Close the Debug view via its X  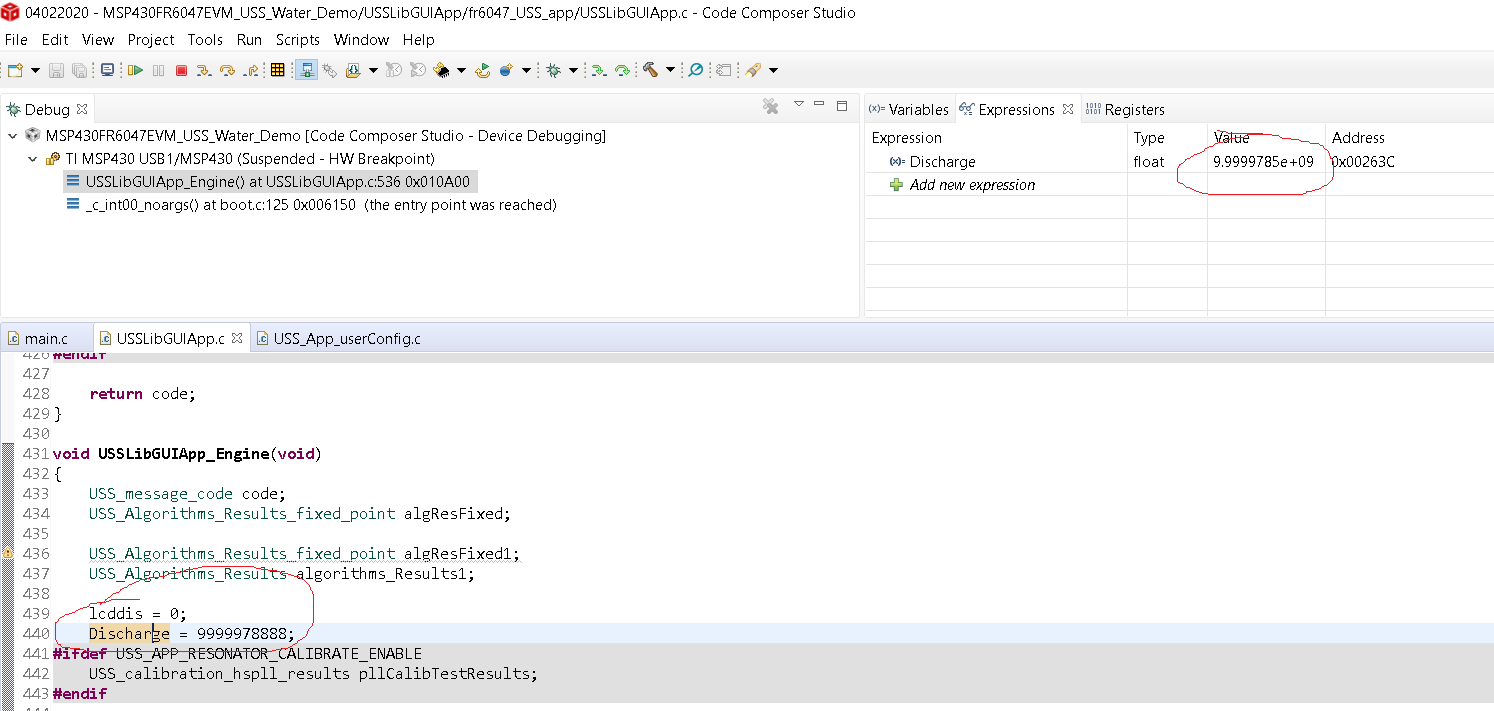[x=82, y=109]
